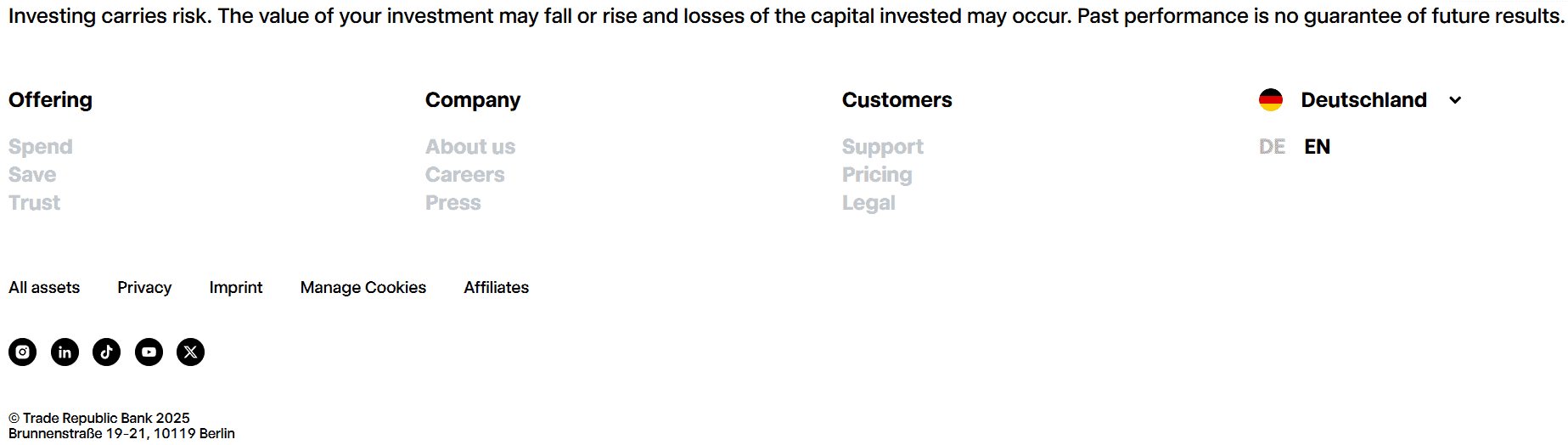Viewport: 1568px width, 445px height.
Task: Switch language to DE
Action: pyautogui.click(x=1272, y=147)
